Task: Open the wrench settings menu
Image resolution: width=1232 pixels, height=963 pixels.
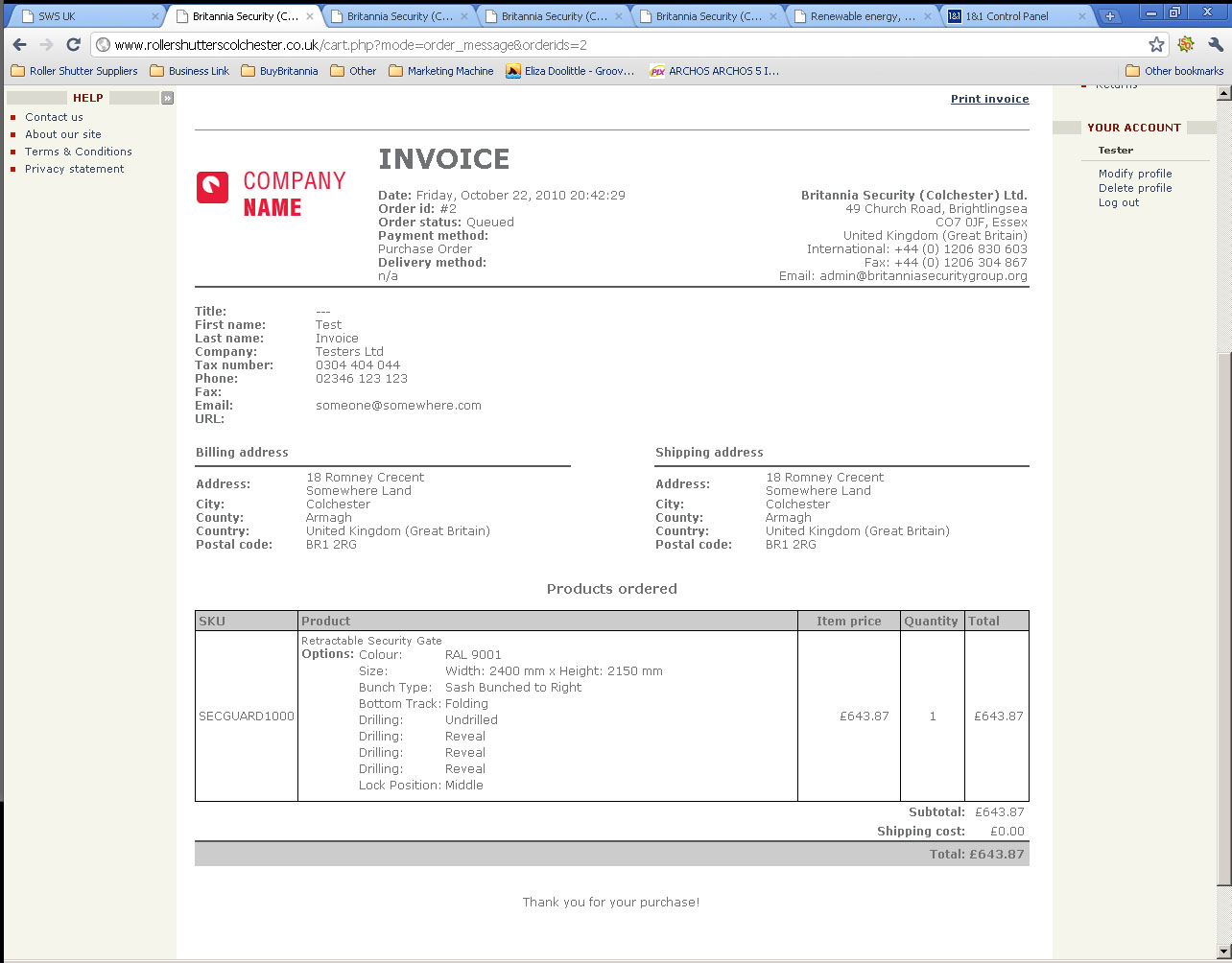Action: 1216,45
